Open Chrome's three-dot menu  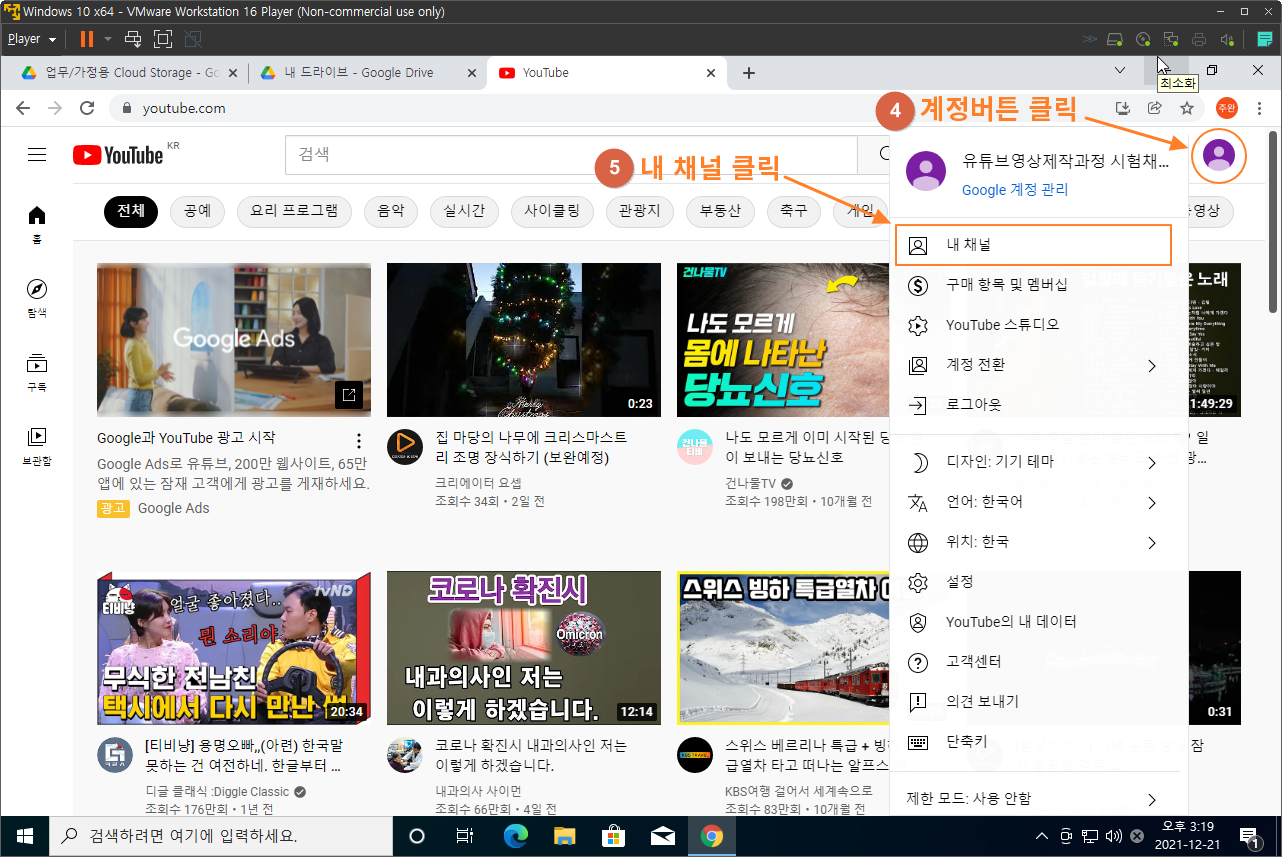tap(1259, 108)
